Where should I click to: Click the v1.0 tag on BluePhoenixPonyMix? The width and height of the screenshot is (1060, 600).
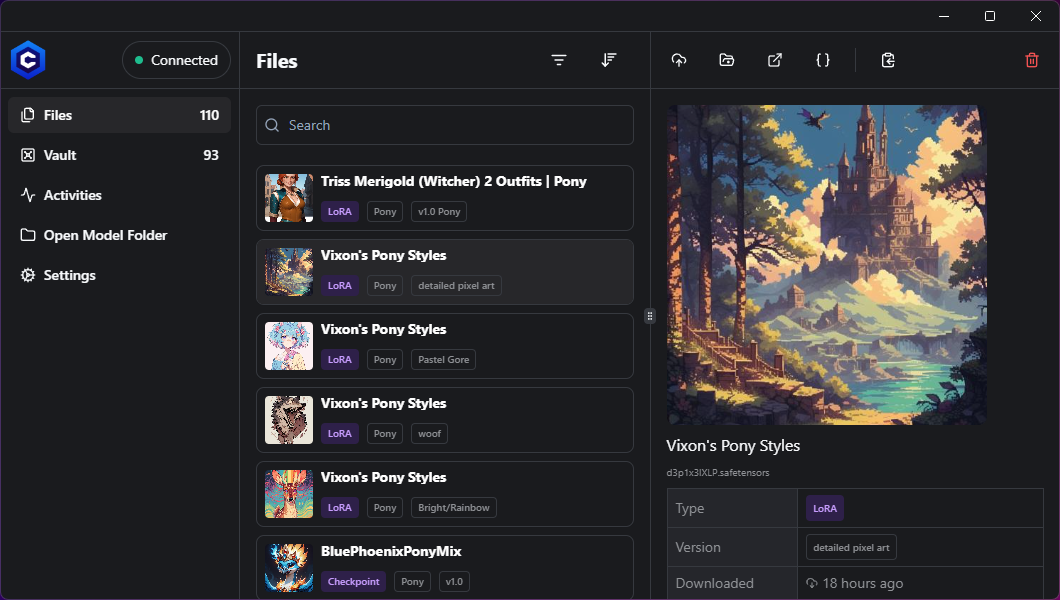coord(454,582)
